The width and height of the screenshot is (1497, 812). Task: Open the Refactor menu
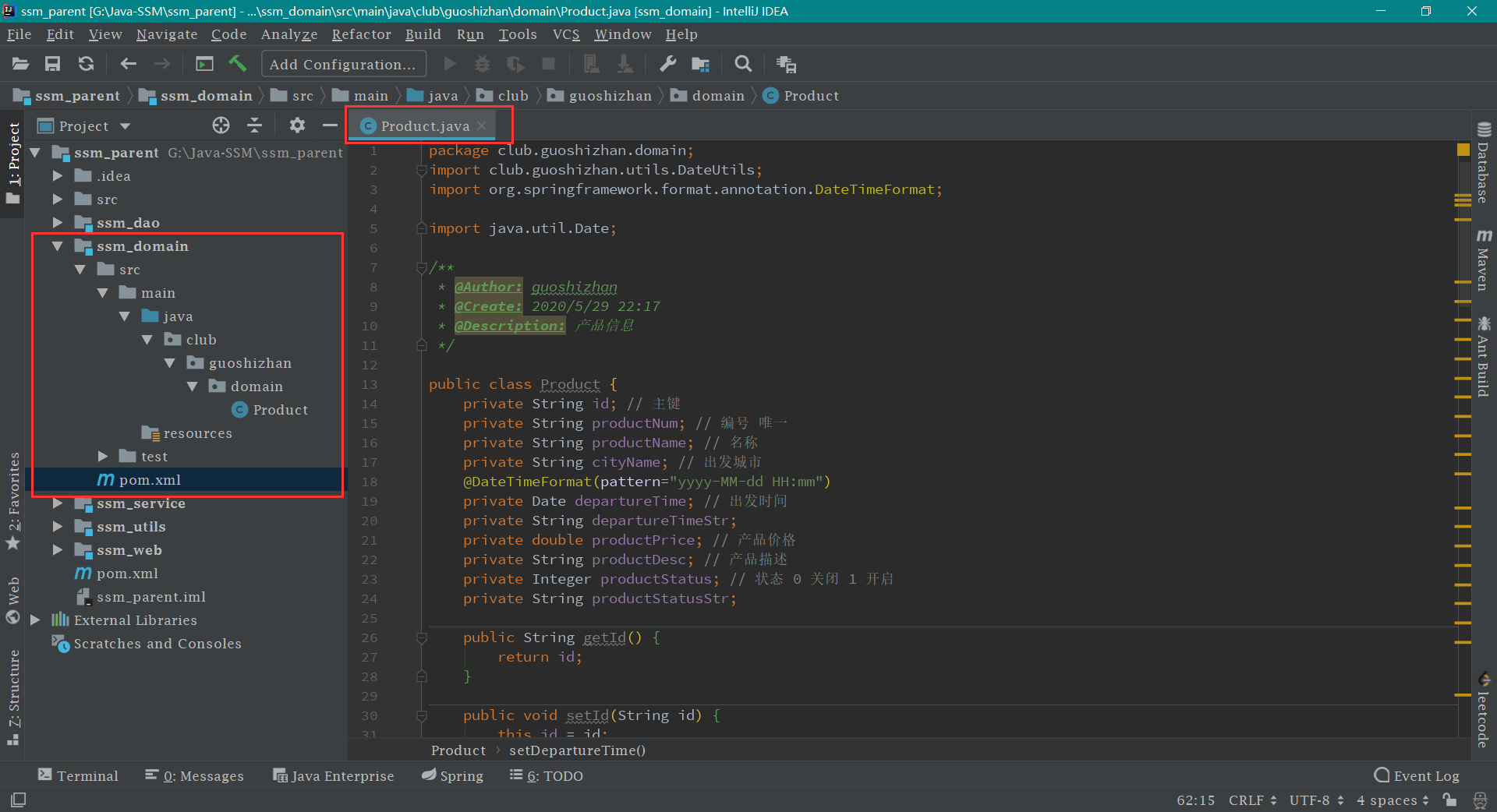click(361, 34)
